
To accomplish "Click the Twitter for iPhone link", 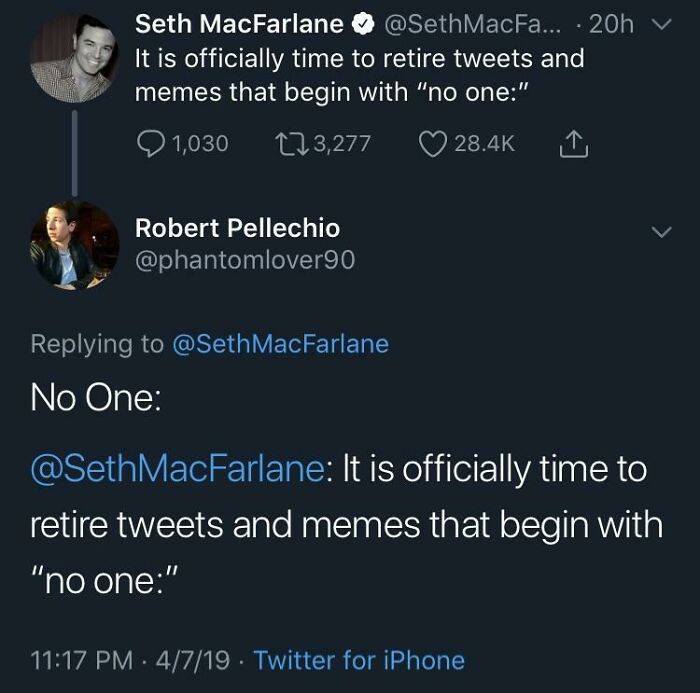I will pyautogui.click(x=360, y=660).
